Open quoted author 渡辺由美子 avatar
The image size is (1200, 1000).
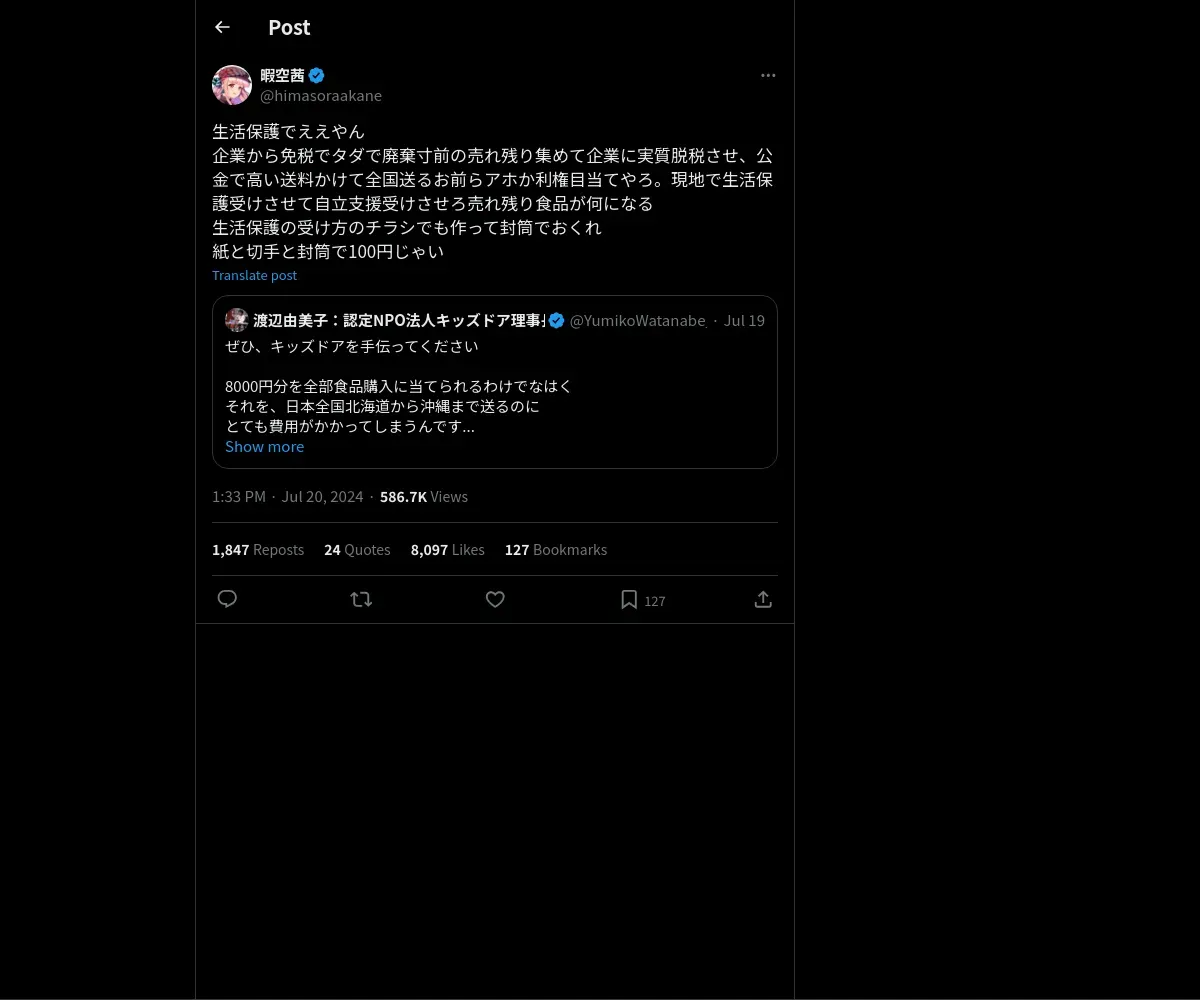236,320
